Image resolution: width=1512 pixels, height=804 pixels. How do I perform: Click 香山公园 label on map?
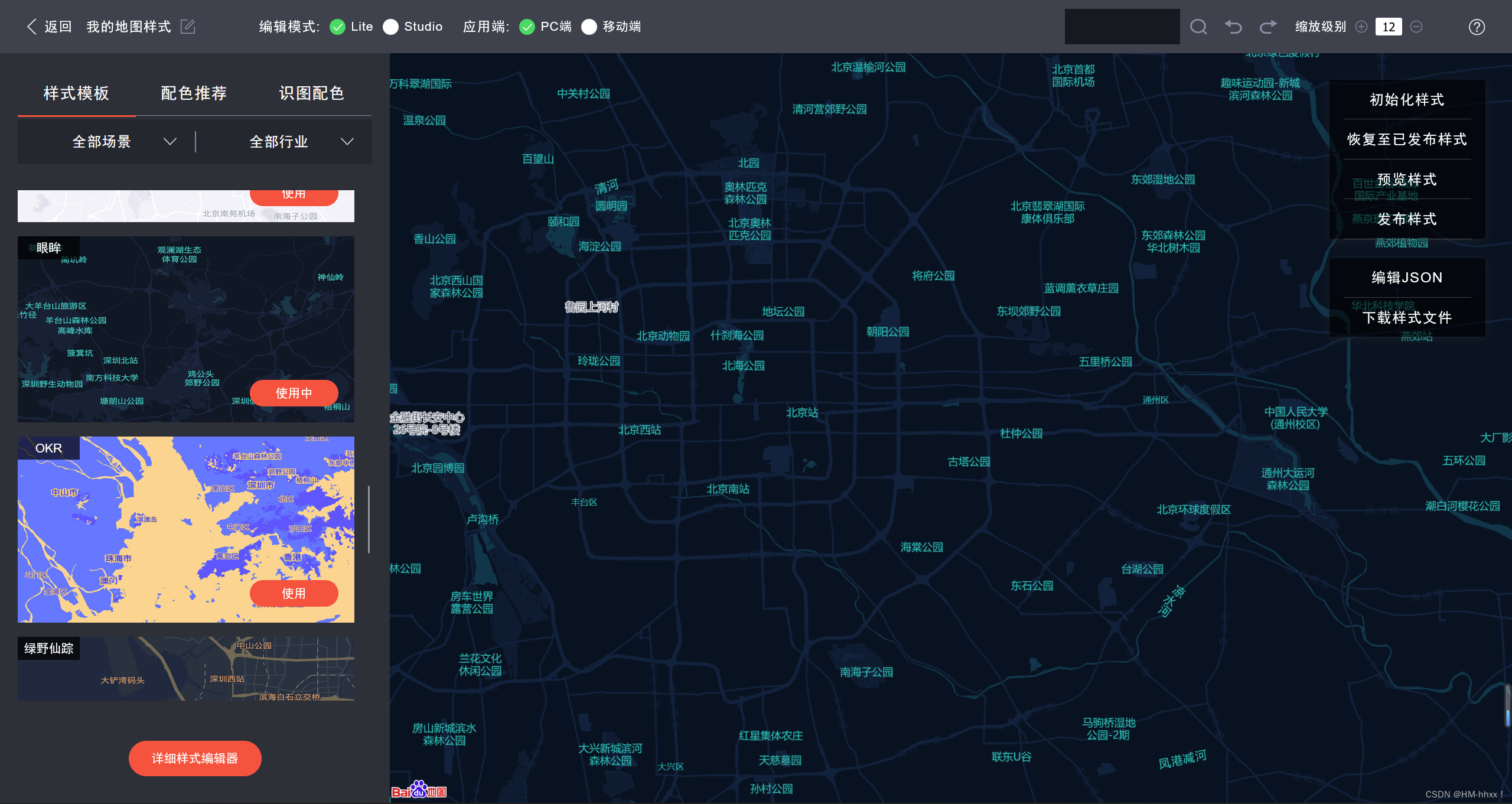coord(435,239)
